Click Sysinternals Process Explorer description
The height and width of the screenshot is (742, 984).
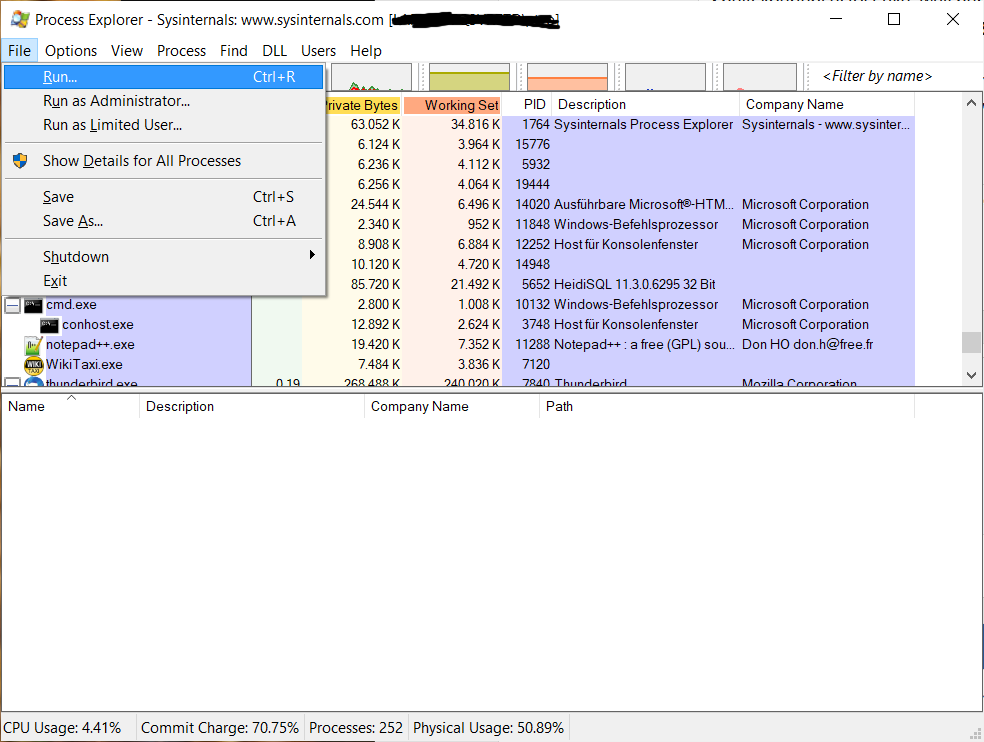[x=643, y=124]
